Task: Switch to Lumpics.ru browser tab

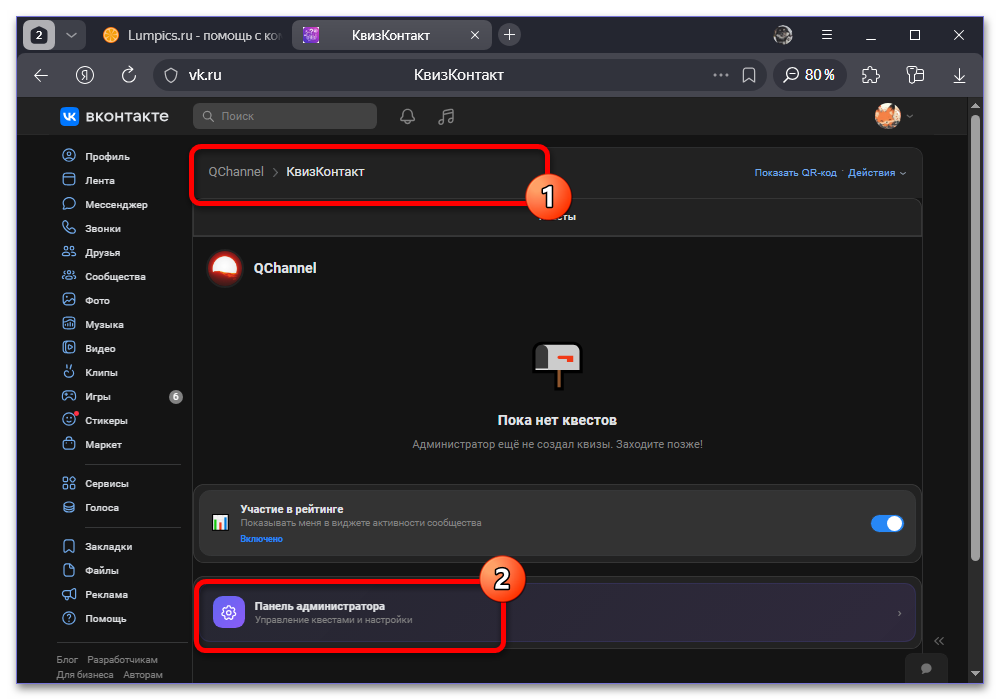Action: pos(191,35)
